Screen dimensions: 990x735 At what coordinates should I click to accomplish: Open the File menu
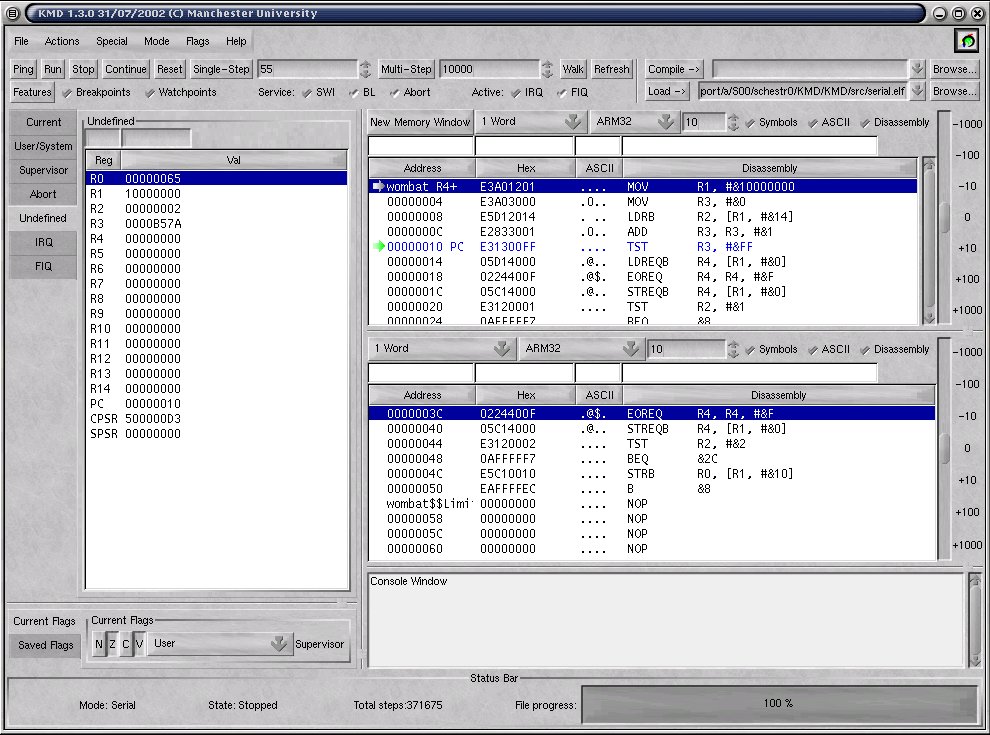[21, 41]
